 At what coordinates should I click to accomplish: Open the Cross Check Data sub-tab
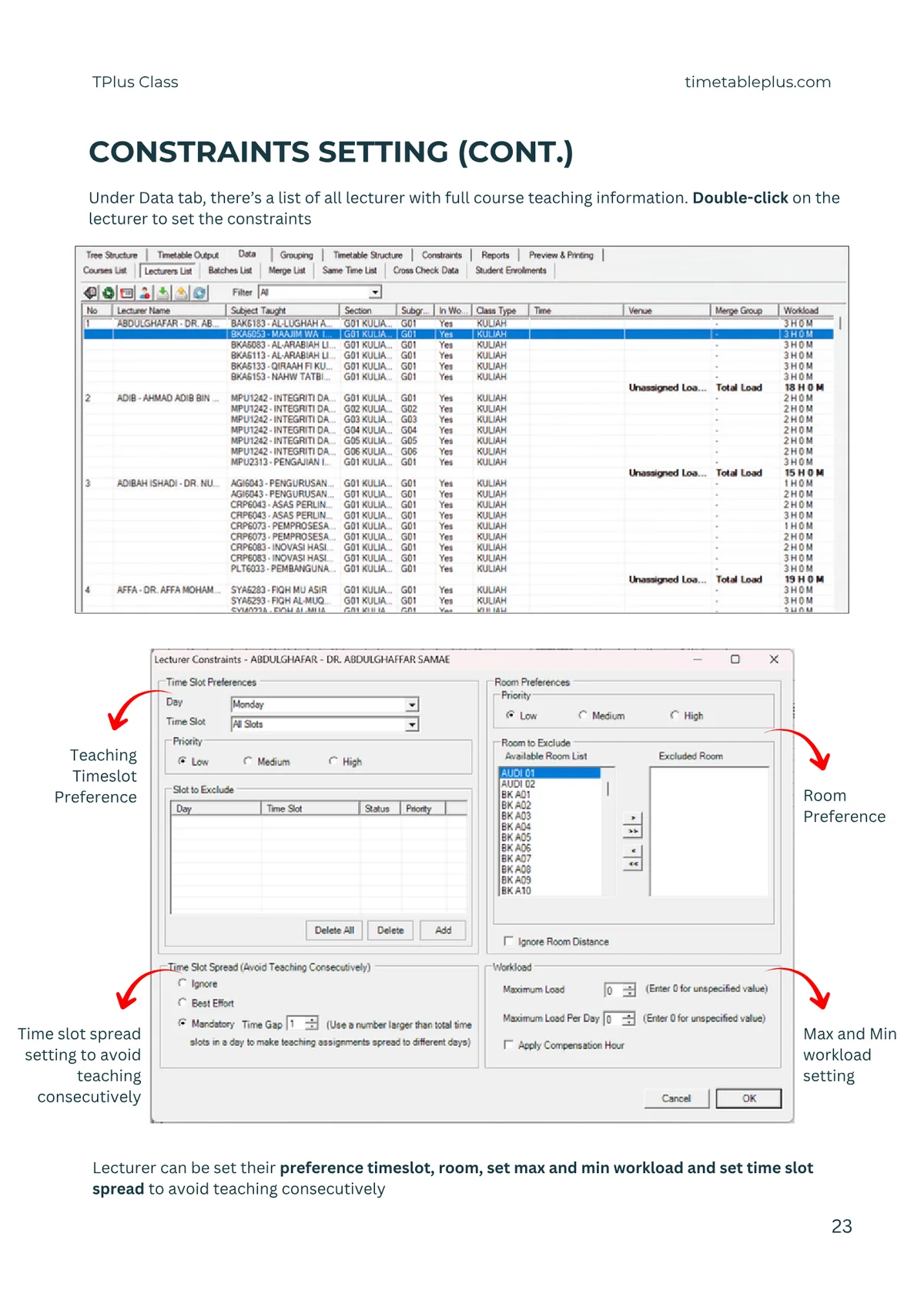click(426, 270)
